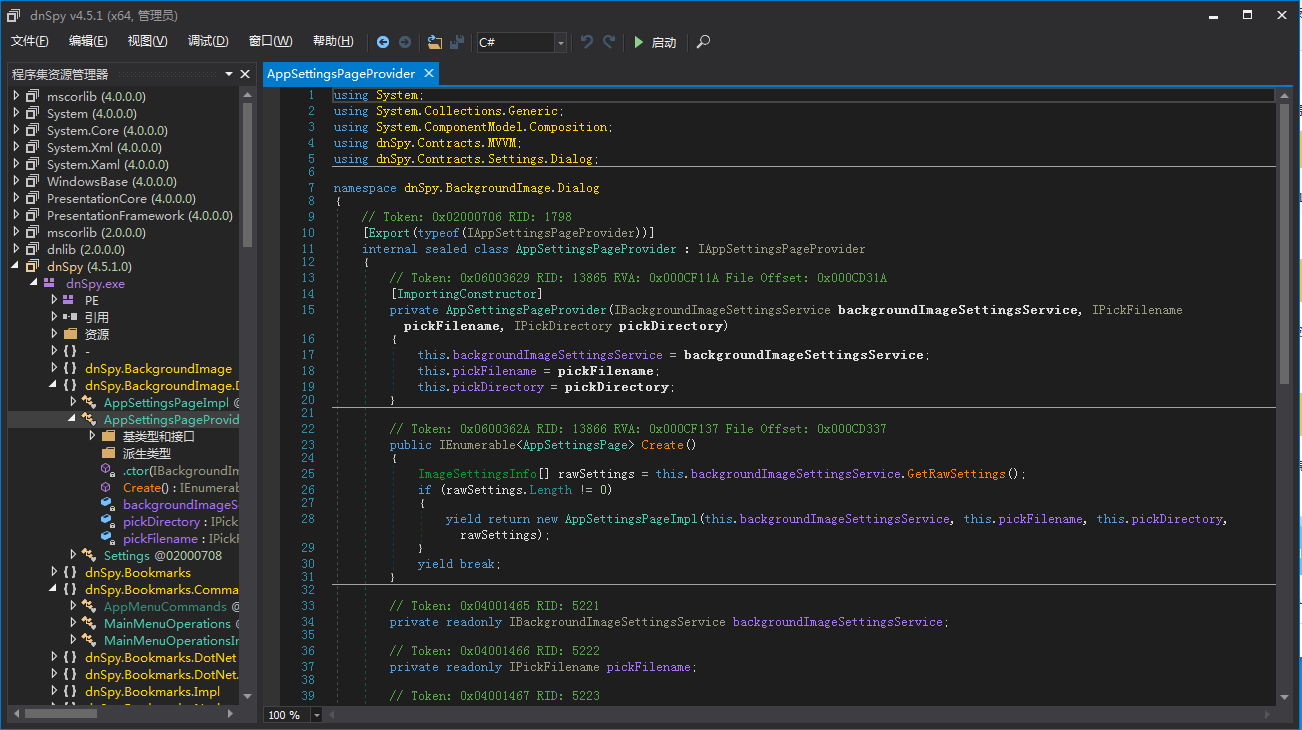Open the 调试(D) menu
1302x730 pixels.
[208, 41]
